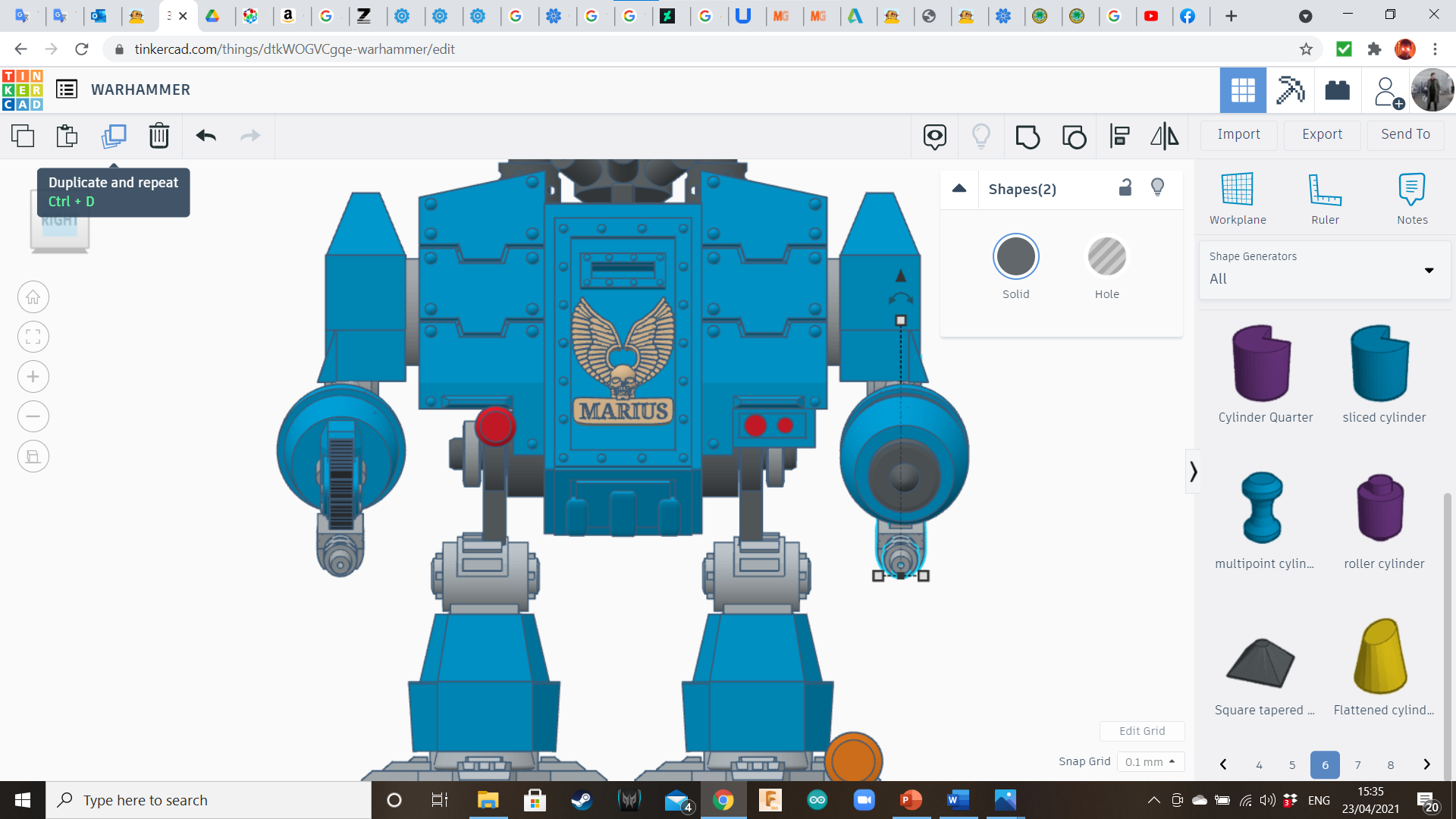The width and height of the screenshot is (1456, 819).
Task: Set shape to Hole
Action: 1106,257
